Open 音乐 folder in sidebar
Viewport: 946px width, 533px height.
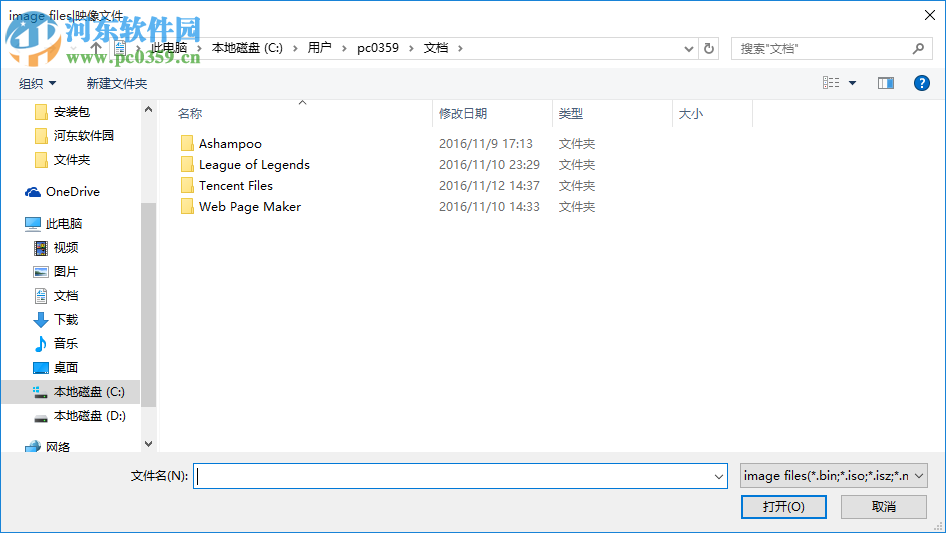56,343
